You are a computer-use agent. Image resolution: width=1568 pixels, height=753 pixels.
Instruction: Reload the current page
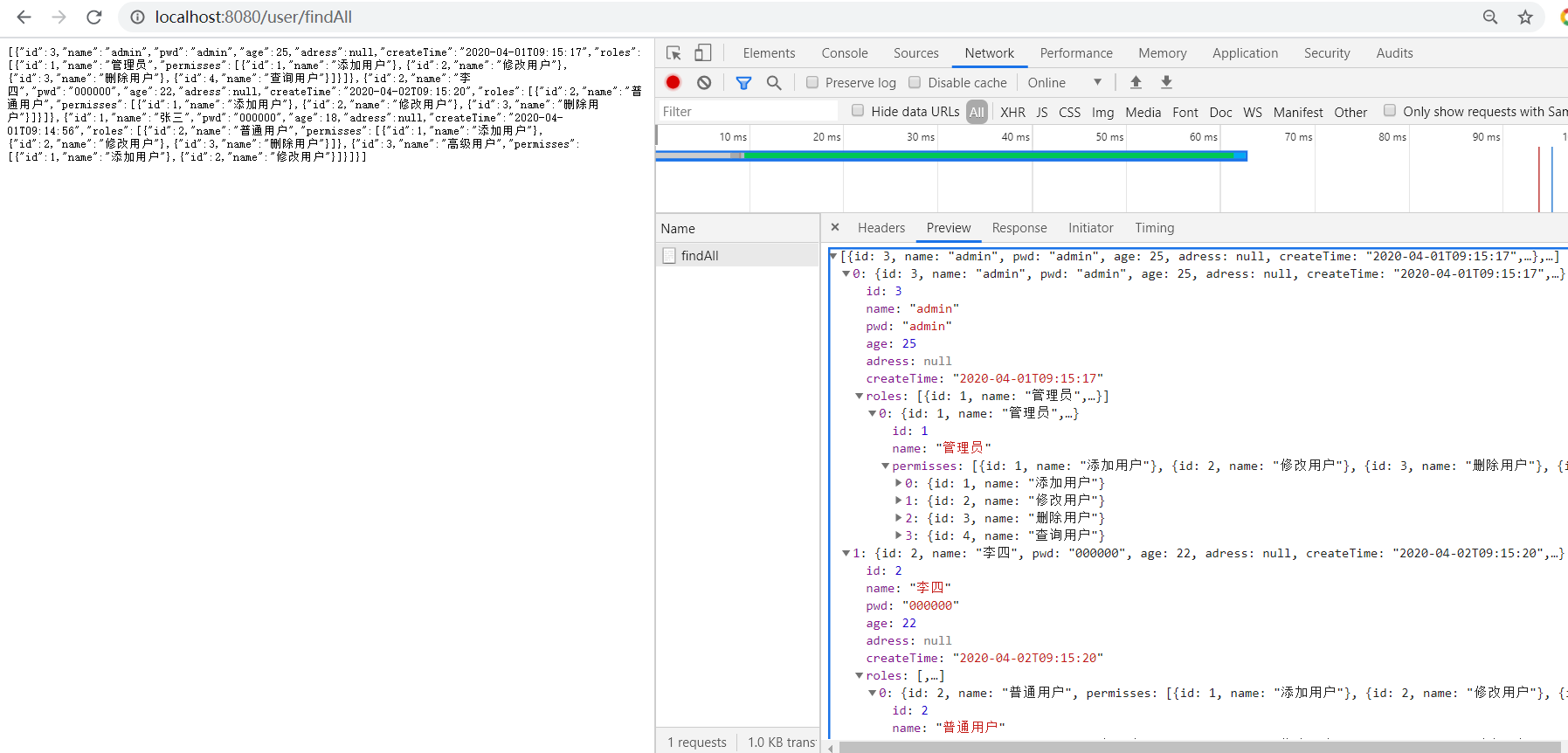pyautogui.click(x=94, y=17)
